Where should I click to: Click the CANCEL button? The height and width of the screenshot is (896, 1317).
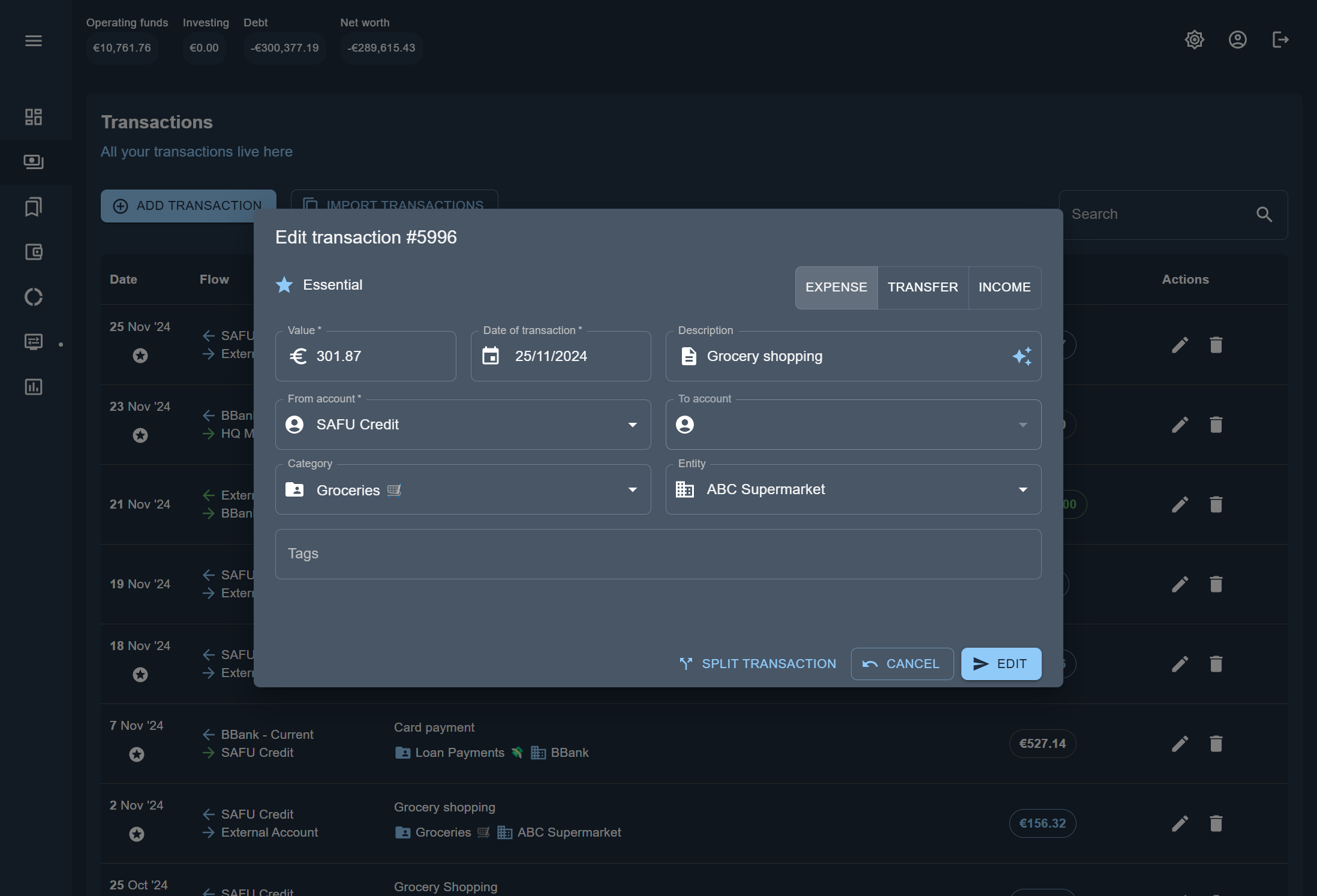tap(901, 664)
